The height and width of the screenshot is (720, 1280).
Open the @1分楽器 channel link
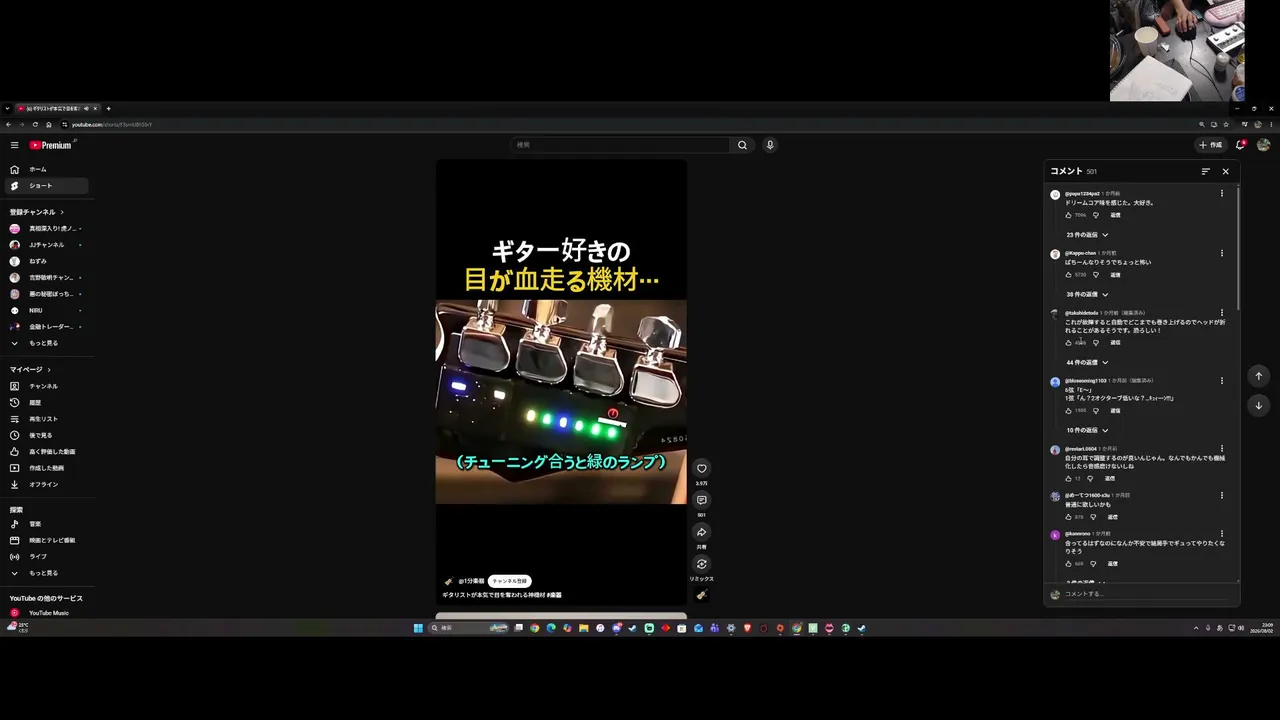coord(471,581)
